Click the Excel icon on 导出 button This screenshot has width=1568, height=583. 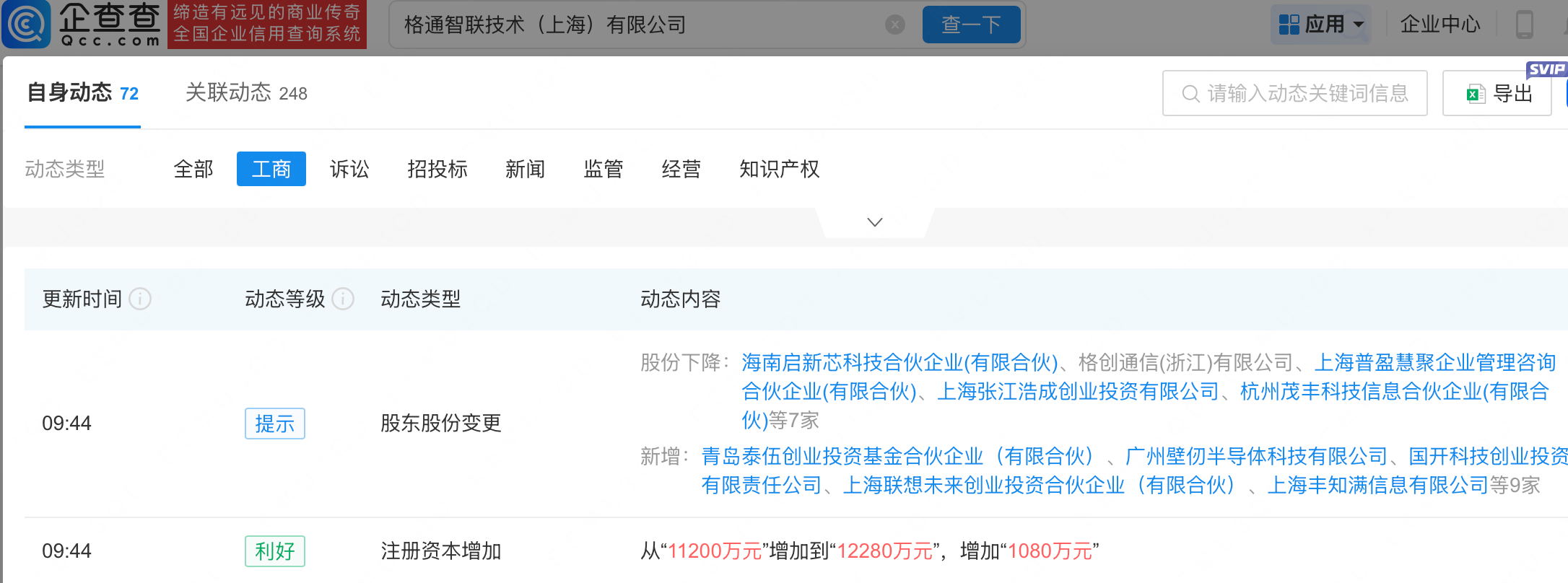point(1476,94)
